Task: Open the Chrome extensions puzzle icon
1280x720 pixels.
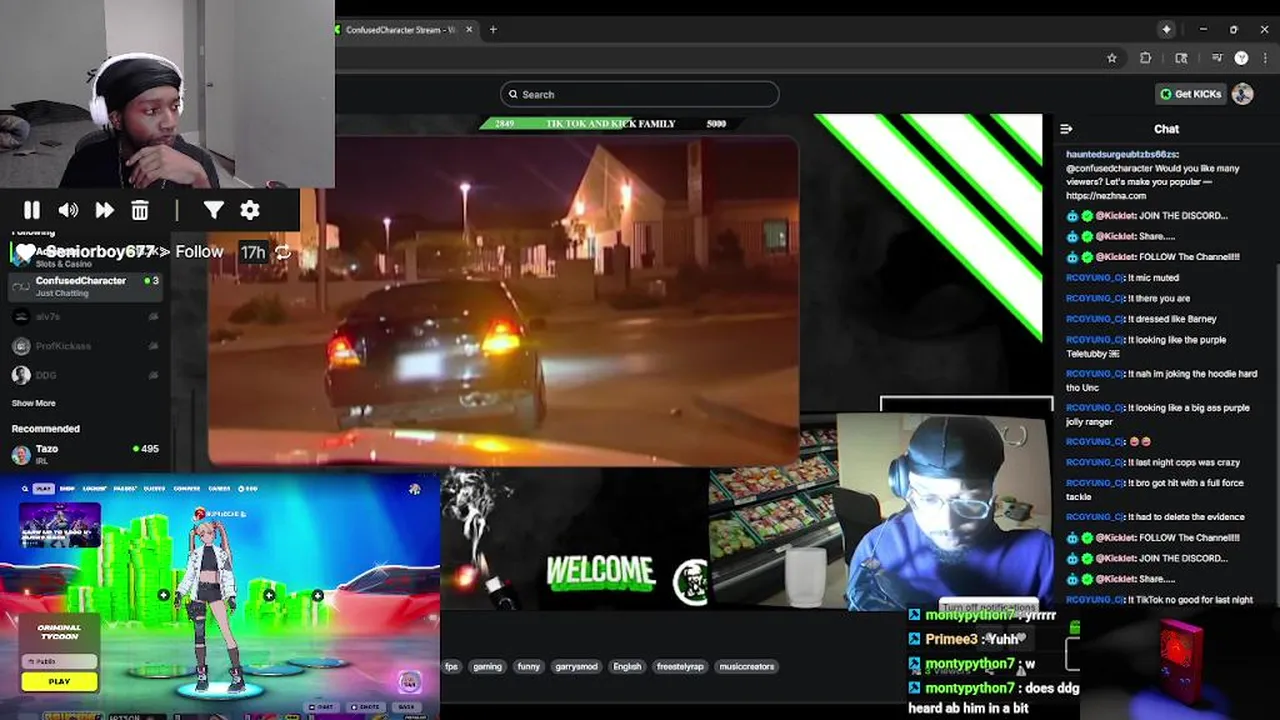Action: (x=1146, y=58)
